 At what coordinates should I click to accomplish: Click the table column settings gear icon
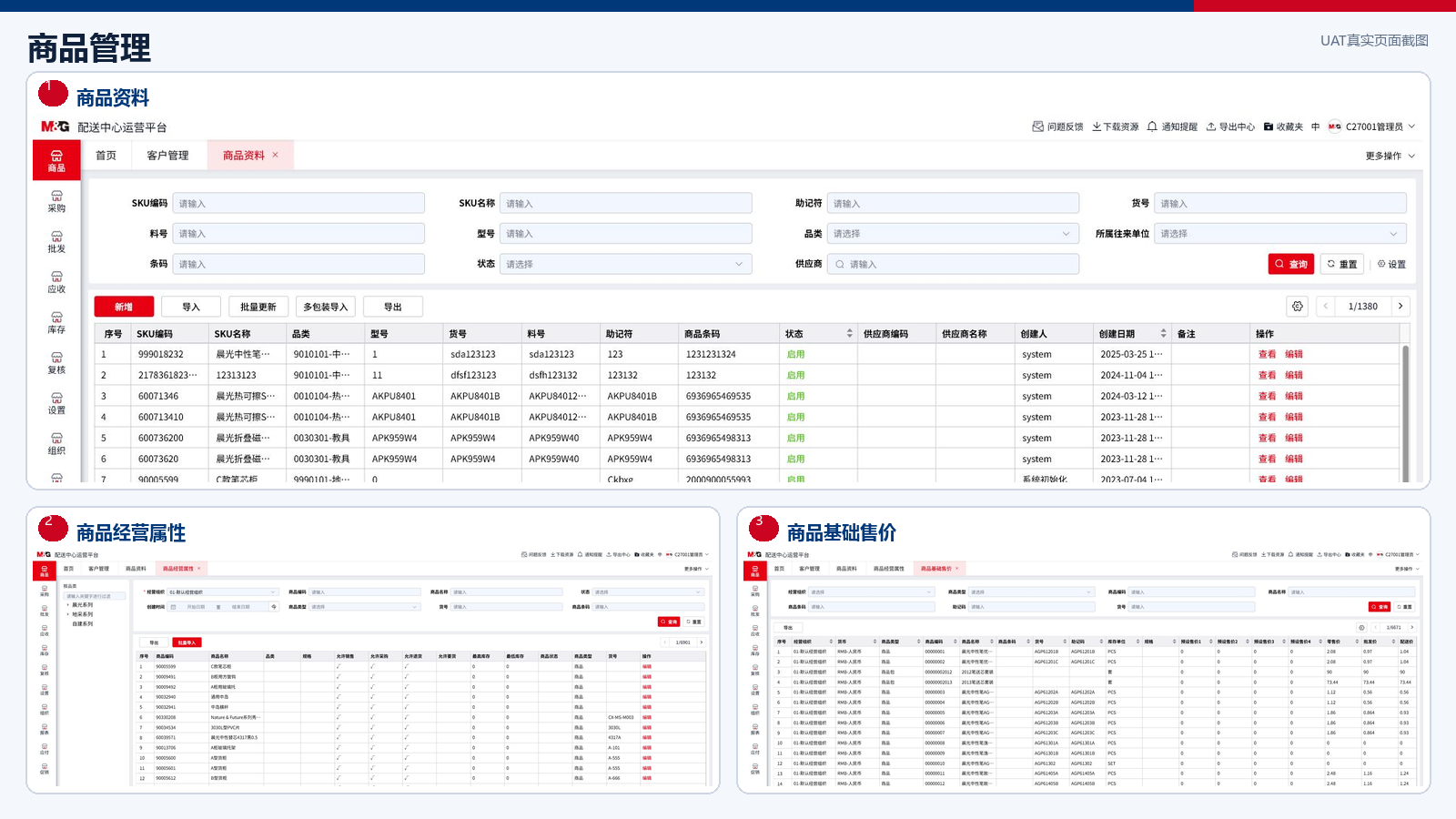pos(1298,307)
